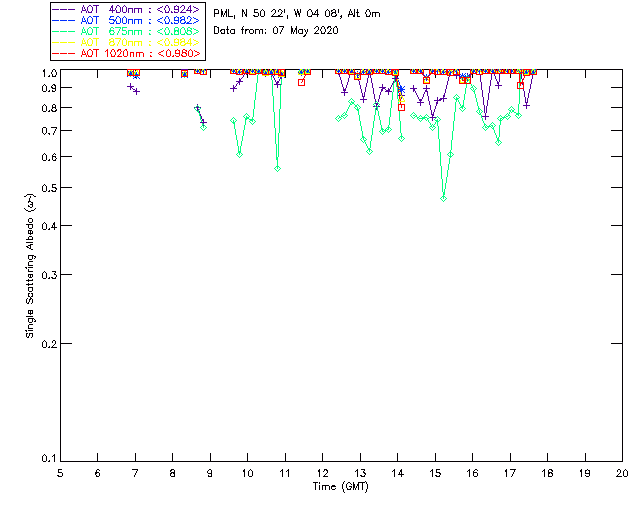
Task: Click the lowest green diamond data point
Action: click(443, 198)
